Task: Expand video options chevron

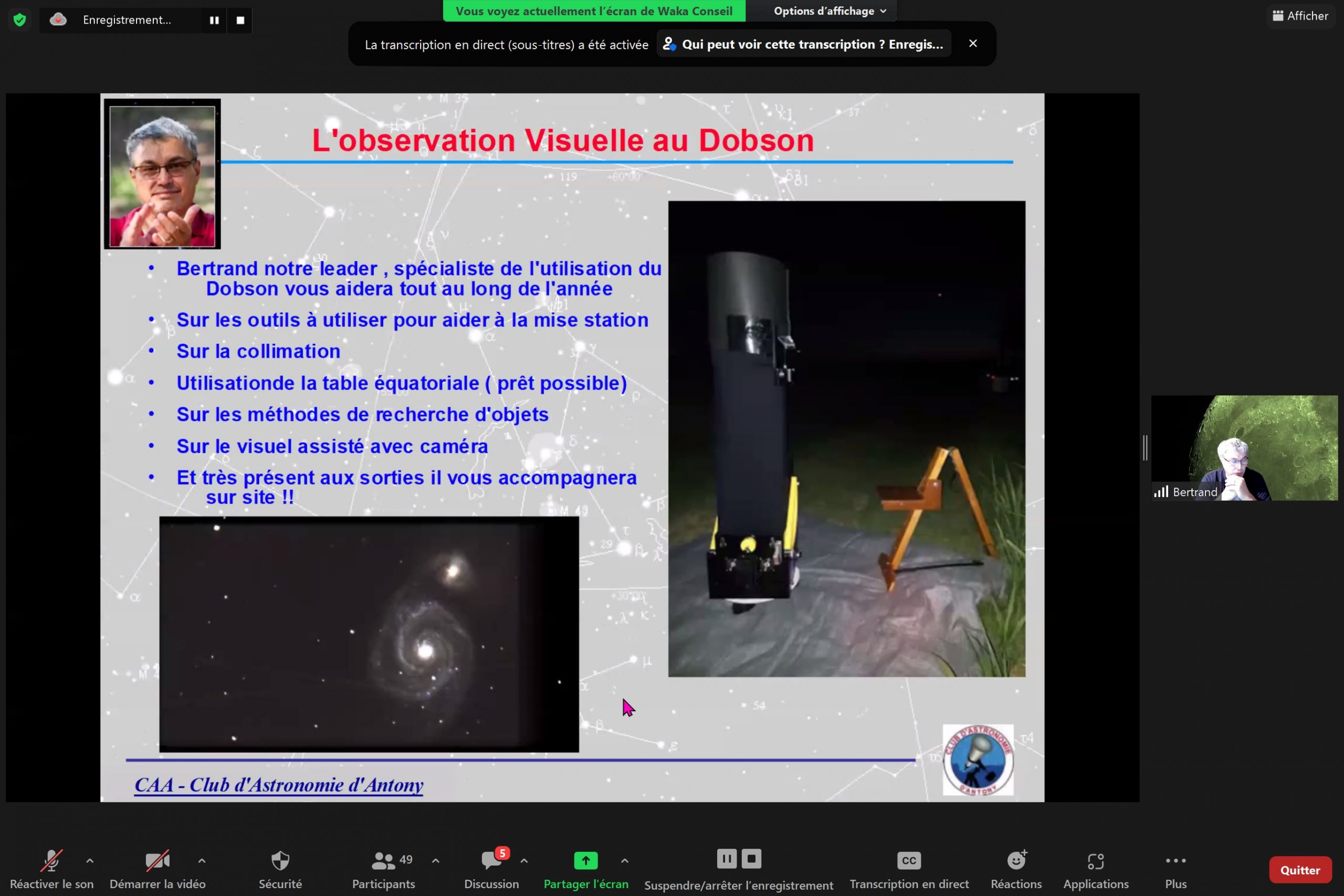Action: [202, 861]
